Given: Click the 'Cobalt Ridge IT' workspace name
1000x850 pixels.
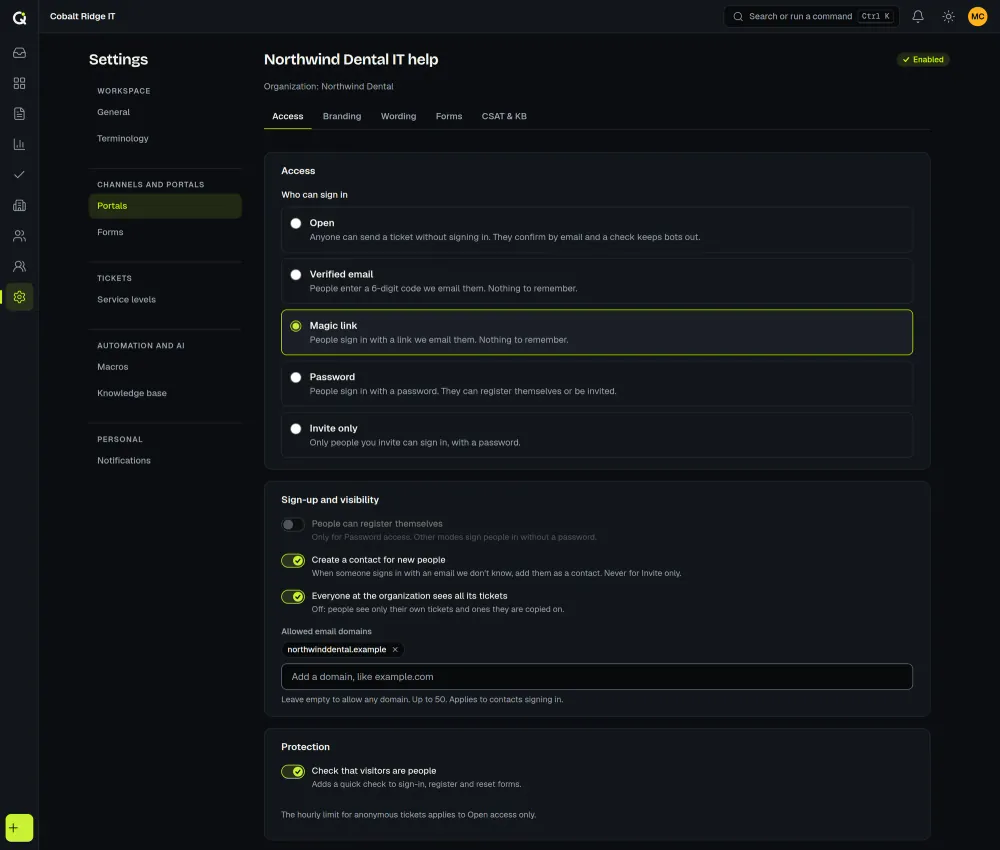Looking at the screenshot, I should click(82, 17).
